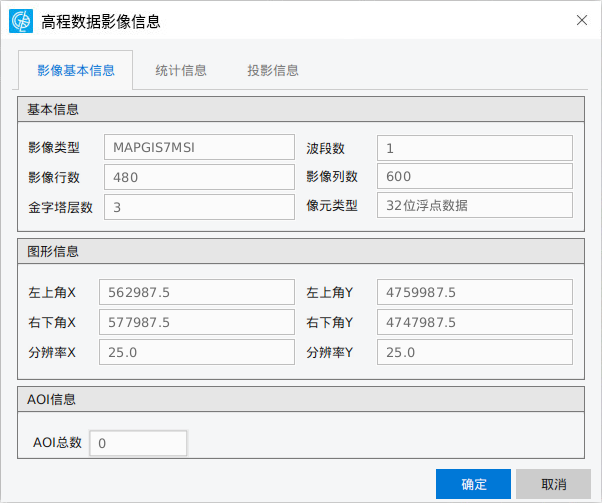
Task: Click the 左上角X coordinate field
Action: tap(199, 293)
